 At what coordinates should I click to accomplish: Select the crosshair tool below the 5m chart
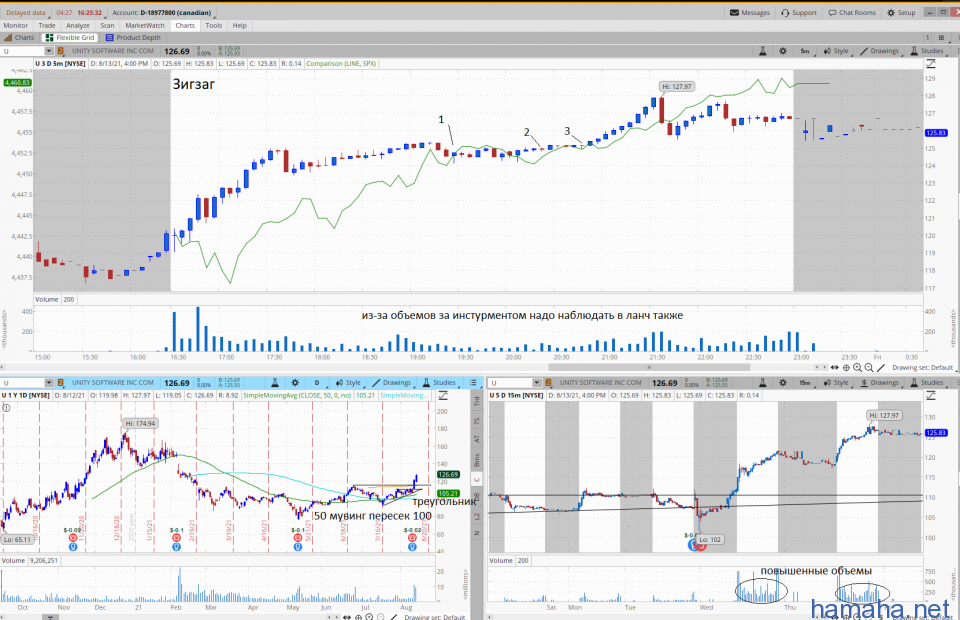click(x=846, y=368)
